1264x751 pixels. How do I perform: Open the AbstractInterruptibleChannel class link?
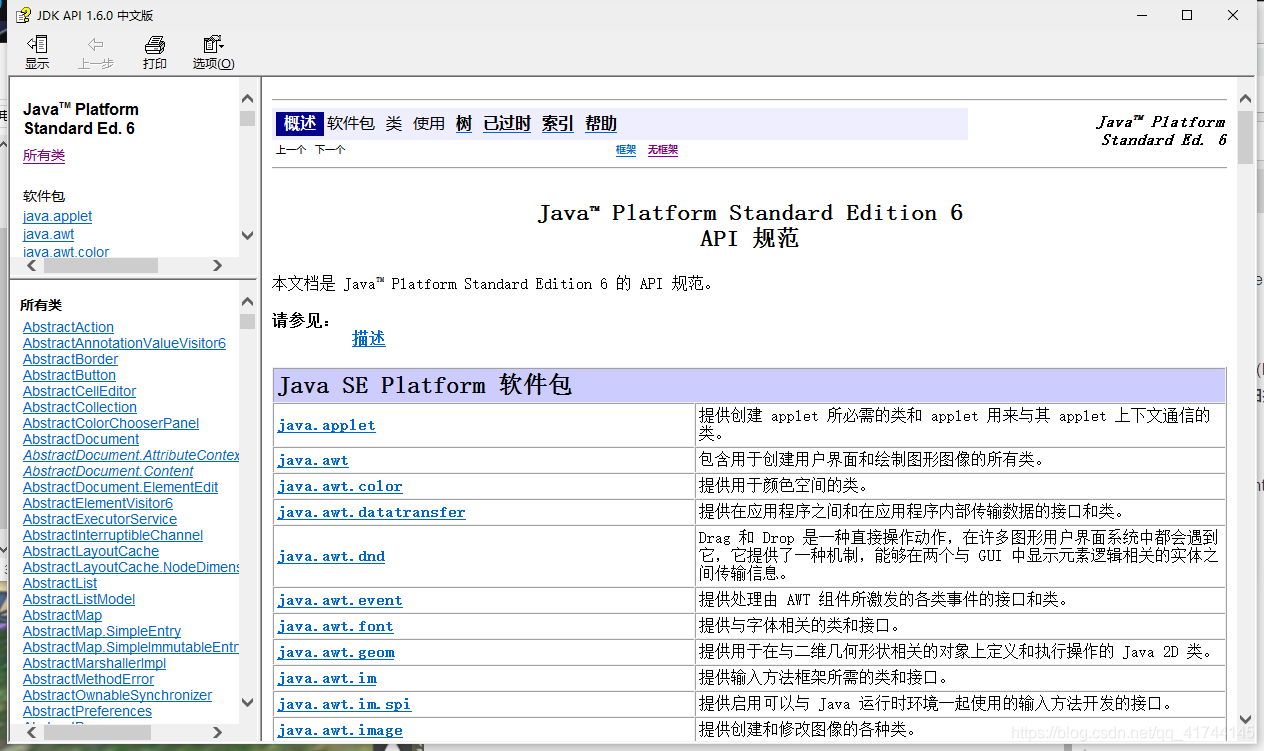[113, 535]
